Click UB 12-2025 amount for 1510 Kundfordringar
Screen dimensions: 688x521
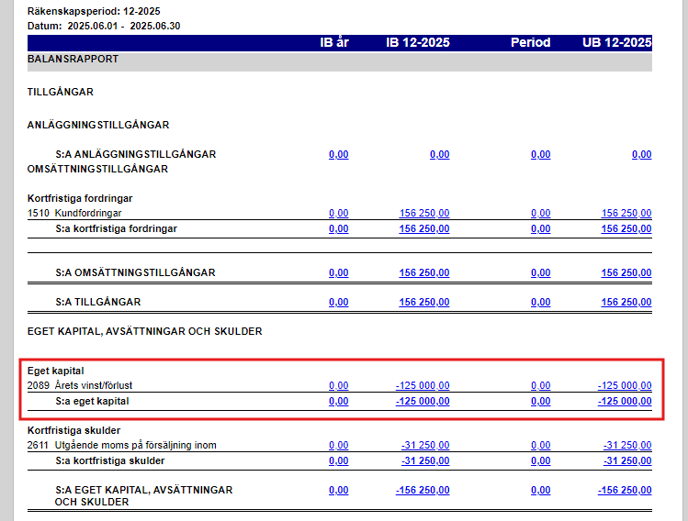tap(626, 213)
